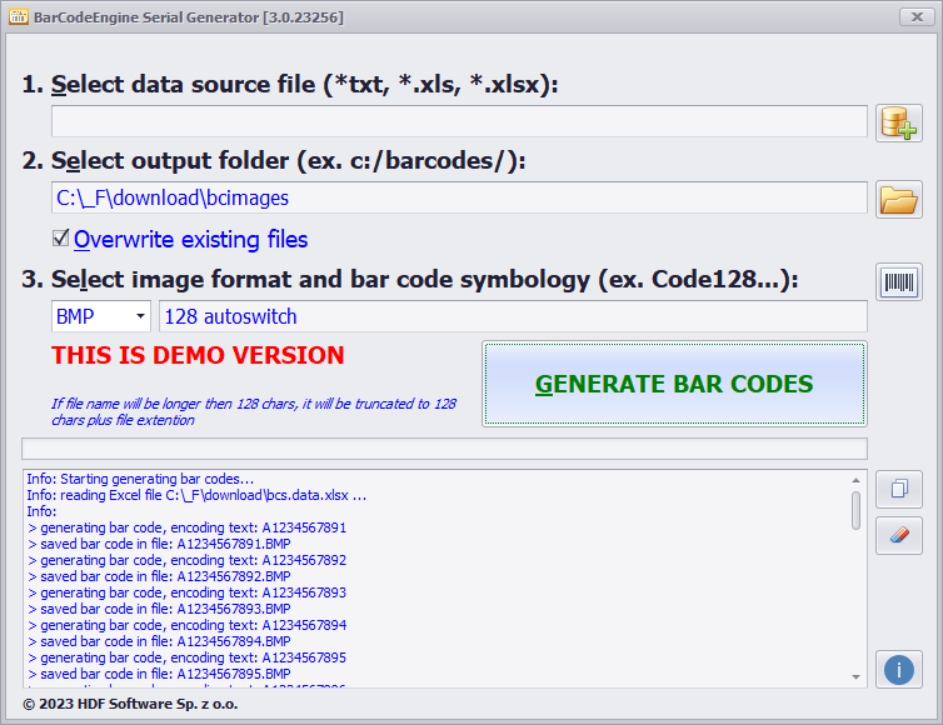Click the log scrollbar down arrow
Screen dimensions: 943x725
[856, 677]
